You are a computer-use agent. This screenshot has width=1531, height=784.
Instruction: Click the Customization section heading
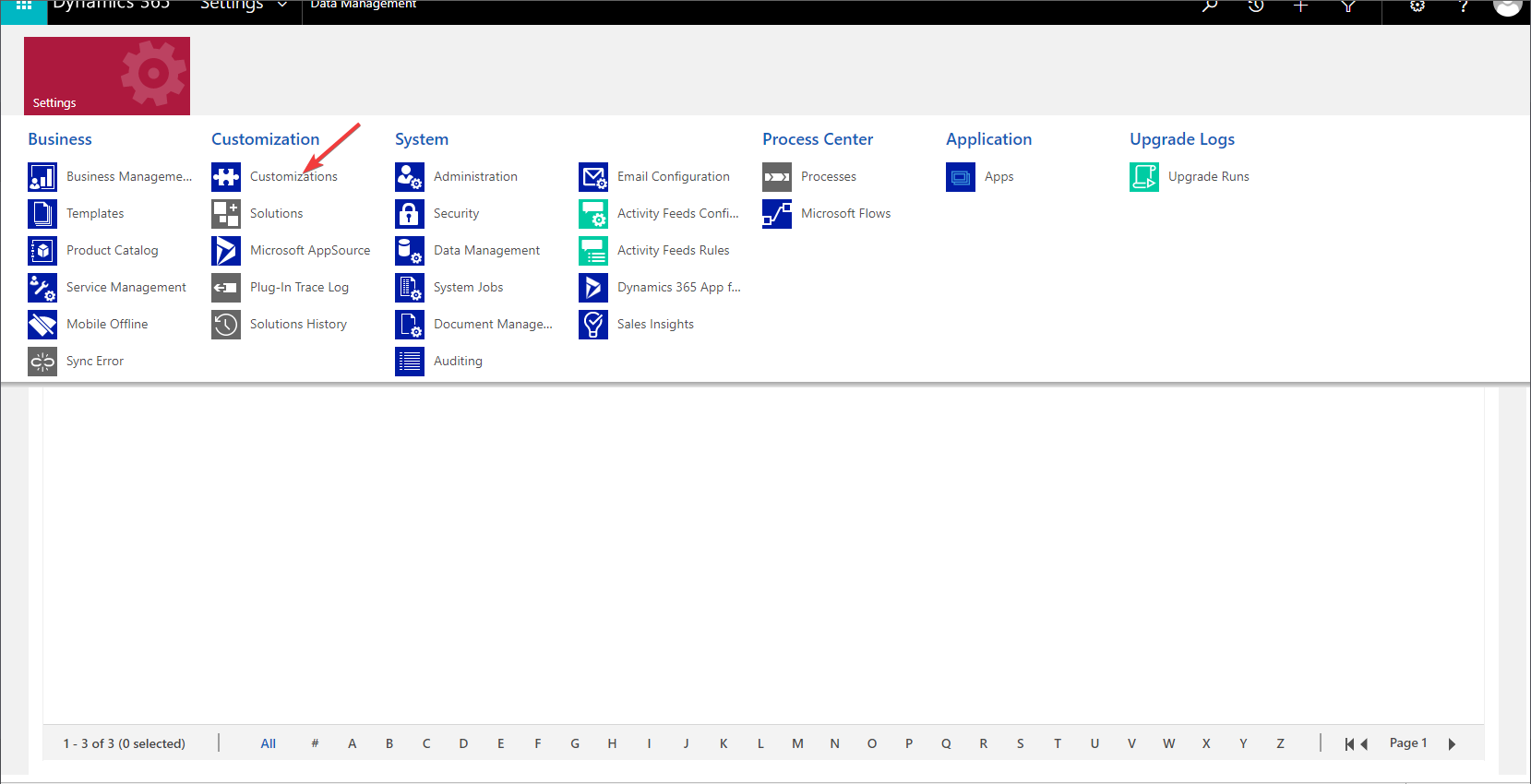[265, 139]
